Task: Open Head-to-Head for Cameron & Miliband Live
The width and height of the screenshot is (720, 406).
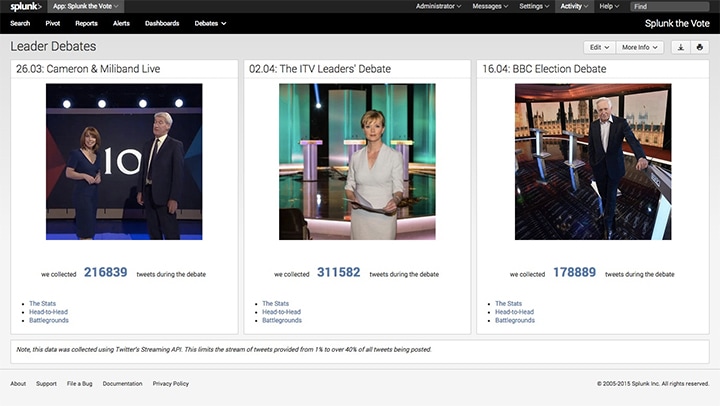Action: pos(48,312)
